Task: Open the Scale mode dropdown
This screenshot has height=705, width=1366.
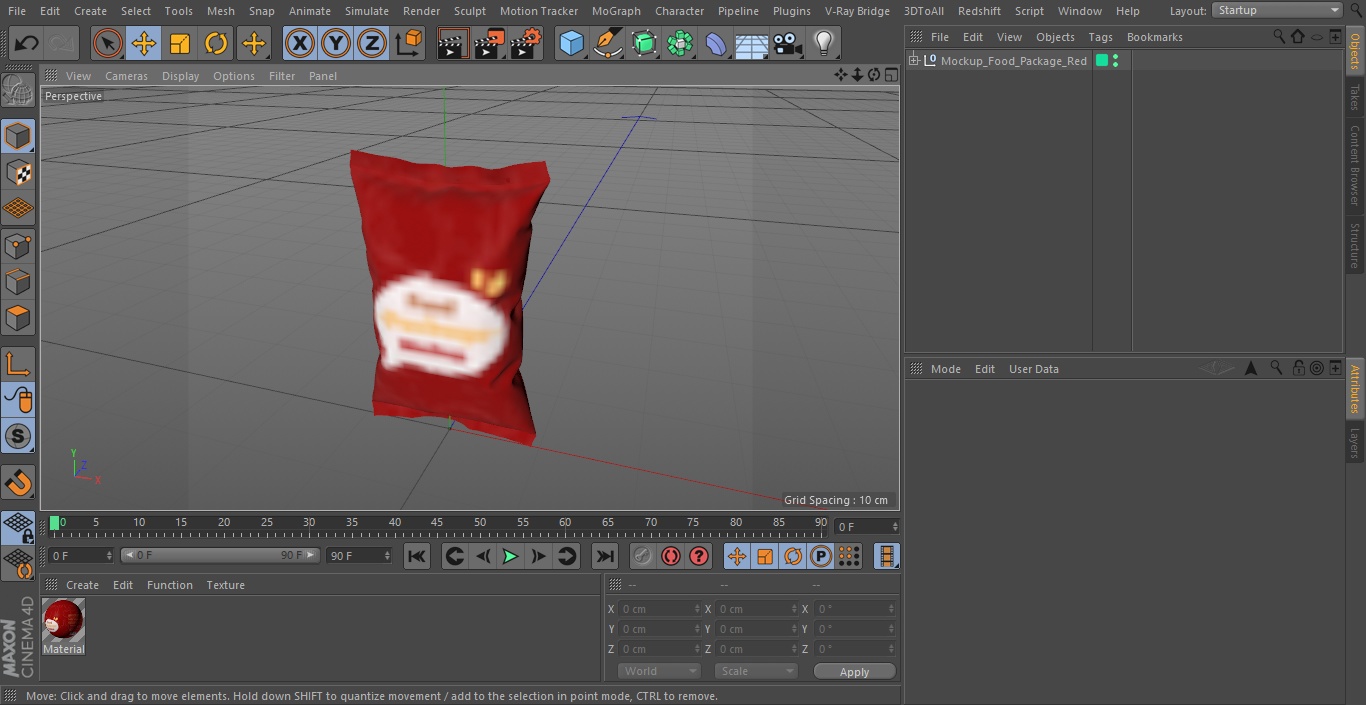Action: [x=755, y=671]
